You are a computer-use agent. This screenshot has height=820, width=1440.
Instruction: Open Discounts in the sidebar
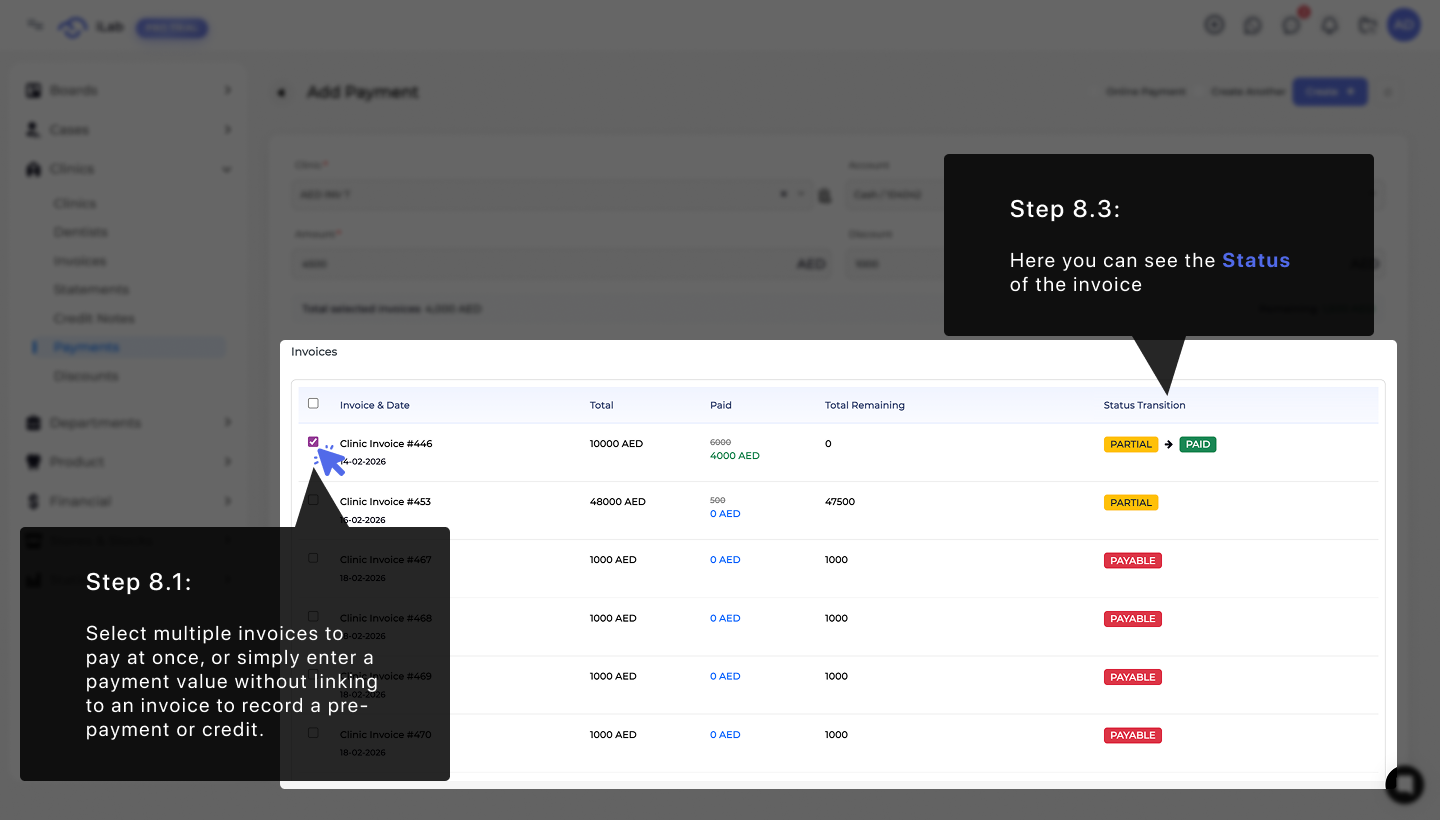(x=85, y=377)
